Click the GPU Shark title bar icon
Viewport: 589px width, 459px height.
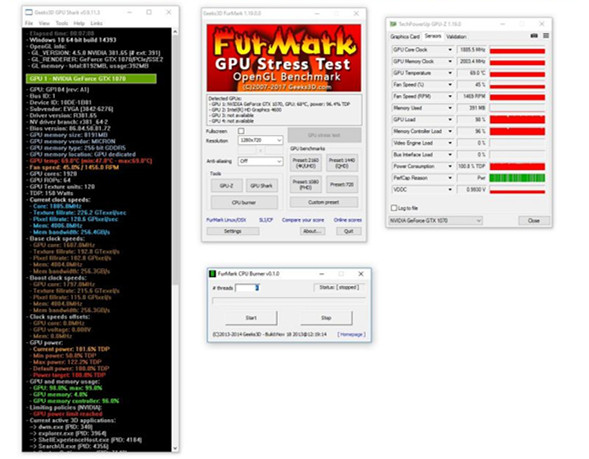point(29,12)
